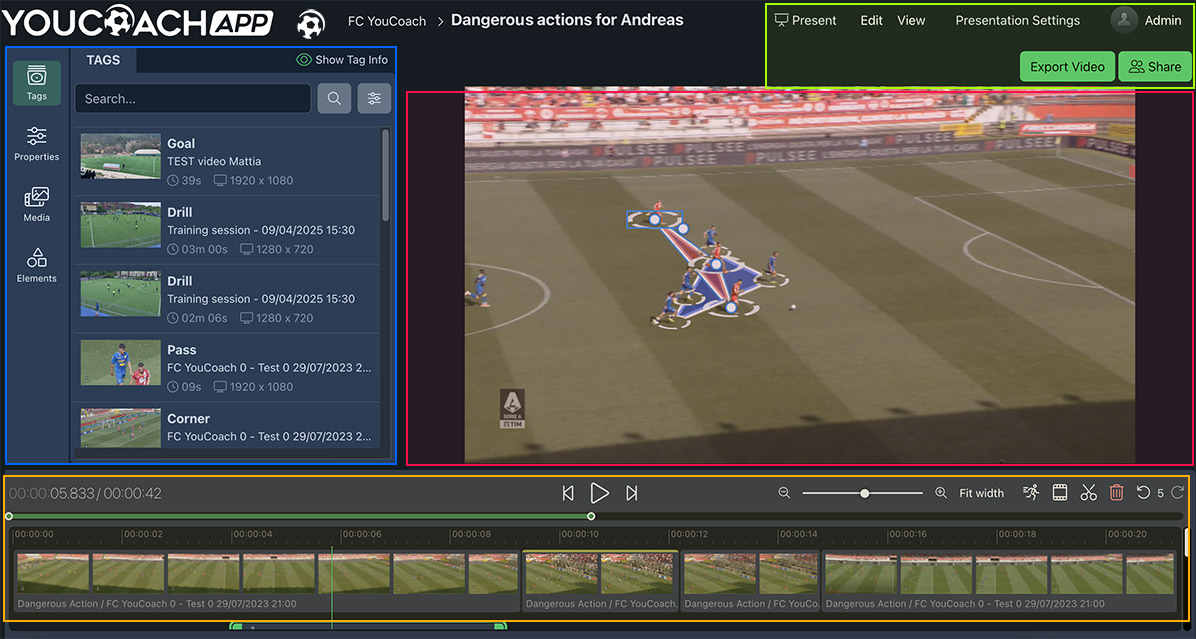Image resolution: width=1196 pixels, height=639 pixels.
Task: Skip to next clip
Action: (632, 493)
